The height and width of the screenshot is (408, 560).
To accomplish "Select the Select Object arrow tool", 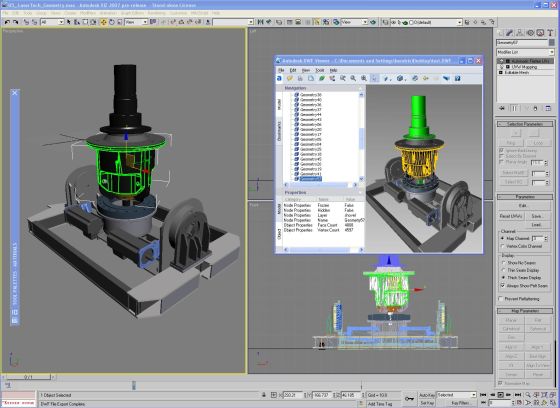I will tap(69, 22).
